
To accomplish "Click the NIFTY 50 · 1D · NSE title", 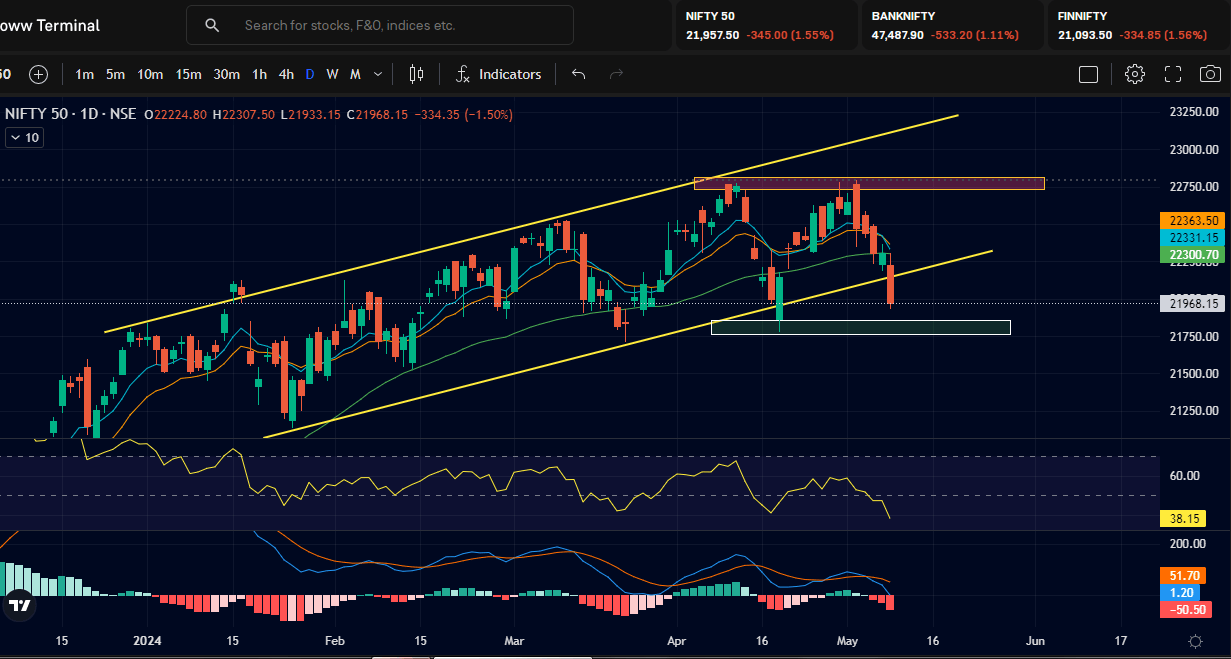I will pyautogui.click(x=71, y=114).
